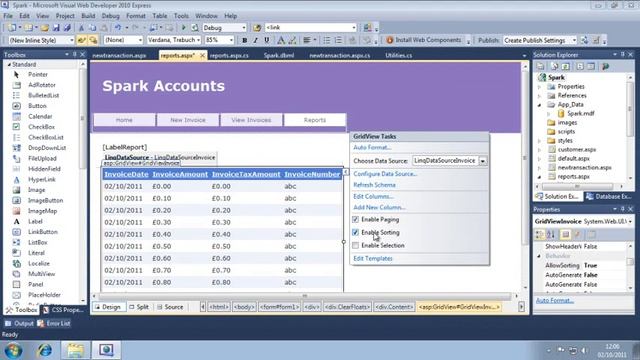Click Configure Data Source link
640x360 pixels.
coord(385,174)
